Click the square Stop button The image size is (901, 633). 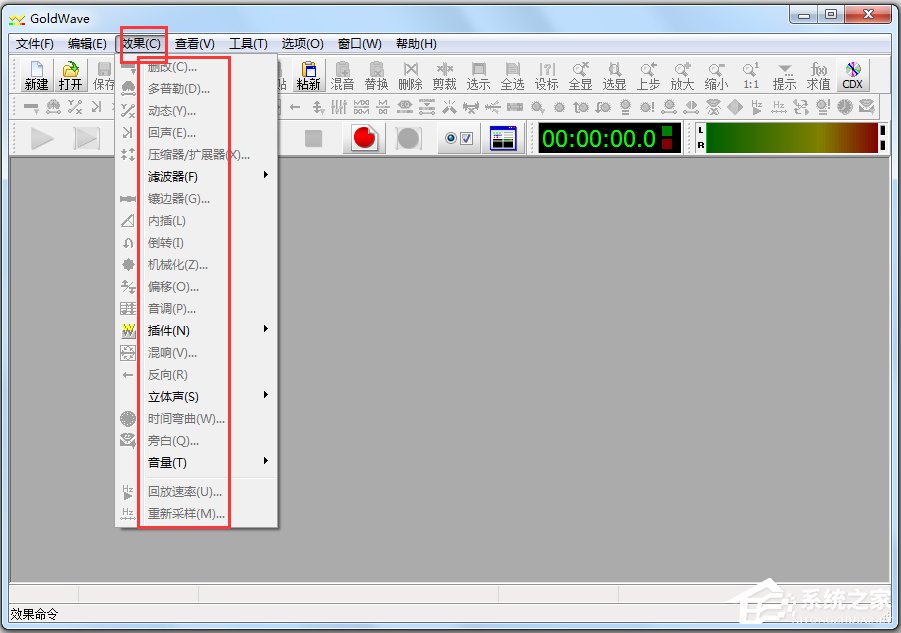point(313,138)
